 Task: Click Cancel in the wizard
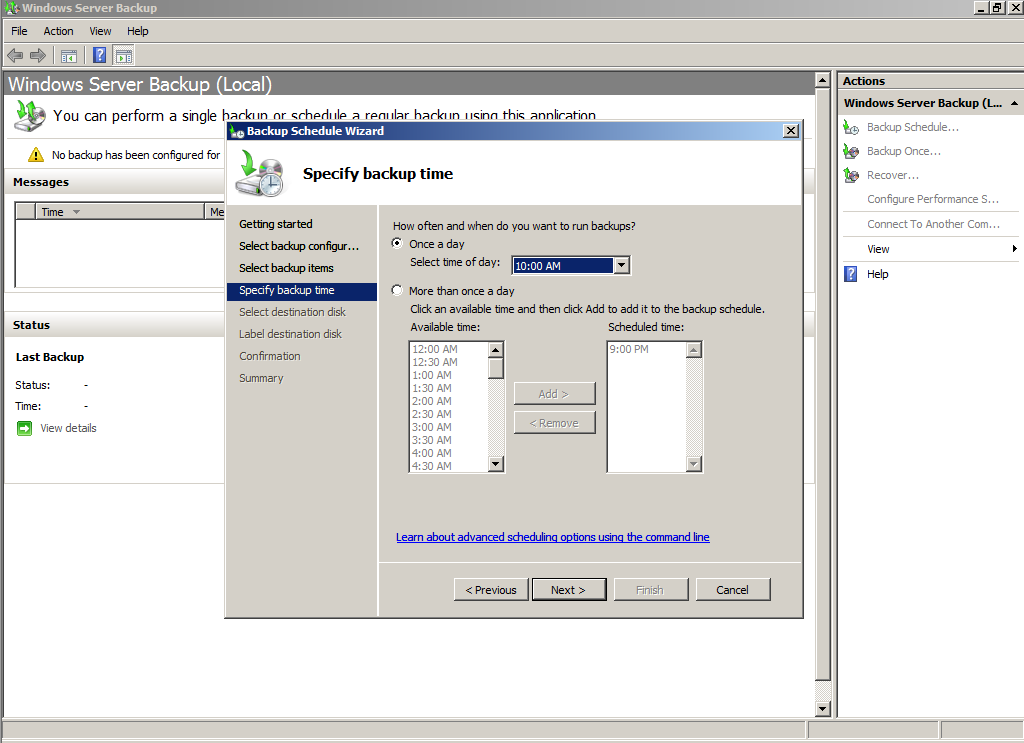[733, 590]
